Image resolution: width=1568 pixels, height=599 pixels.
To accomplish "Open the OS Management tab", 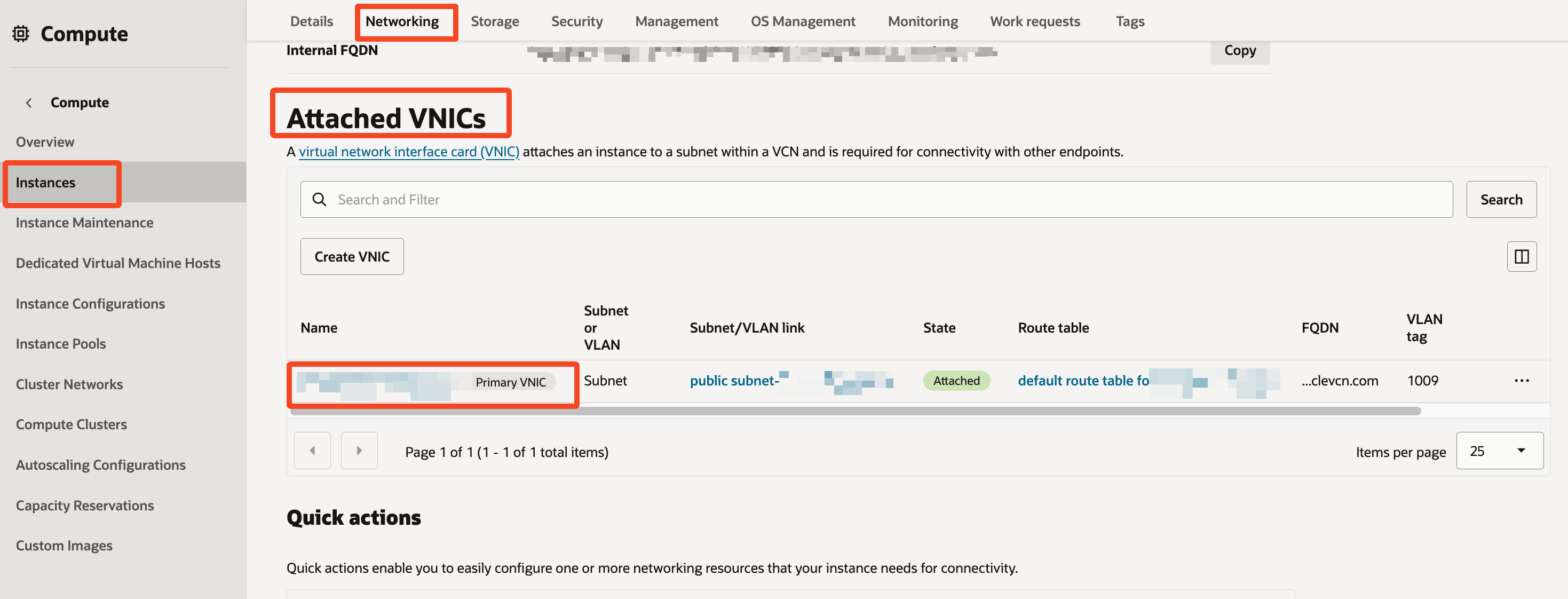I will [x=802, y=21].
